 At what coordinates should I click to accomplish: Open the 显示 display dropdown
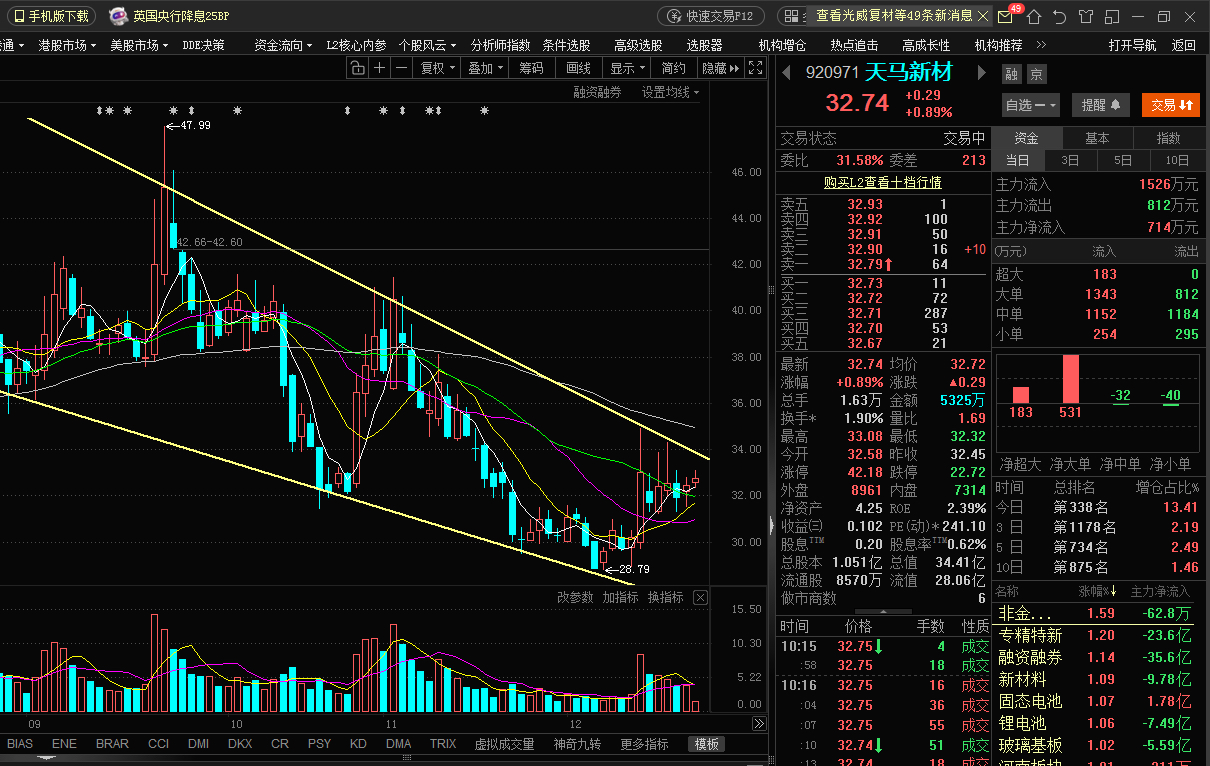pyautogui.click(x=627, y=68)
